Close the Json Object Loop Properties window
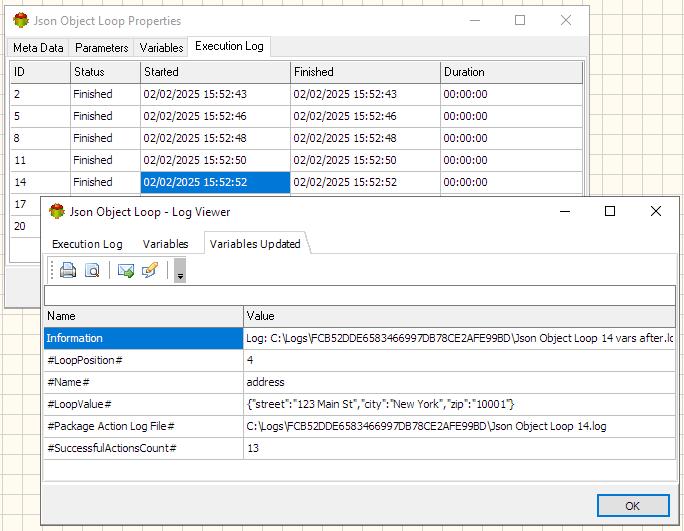 point(566,20)
